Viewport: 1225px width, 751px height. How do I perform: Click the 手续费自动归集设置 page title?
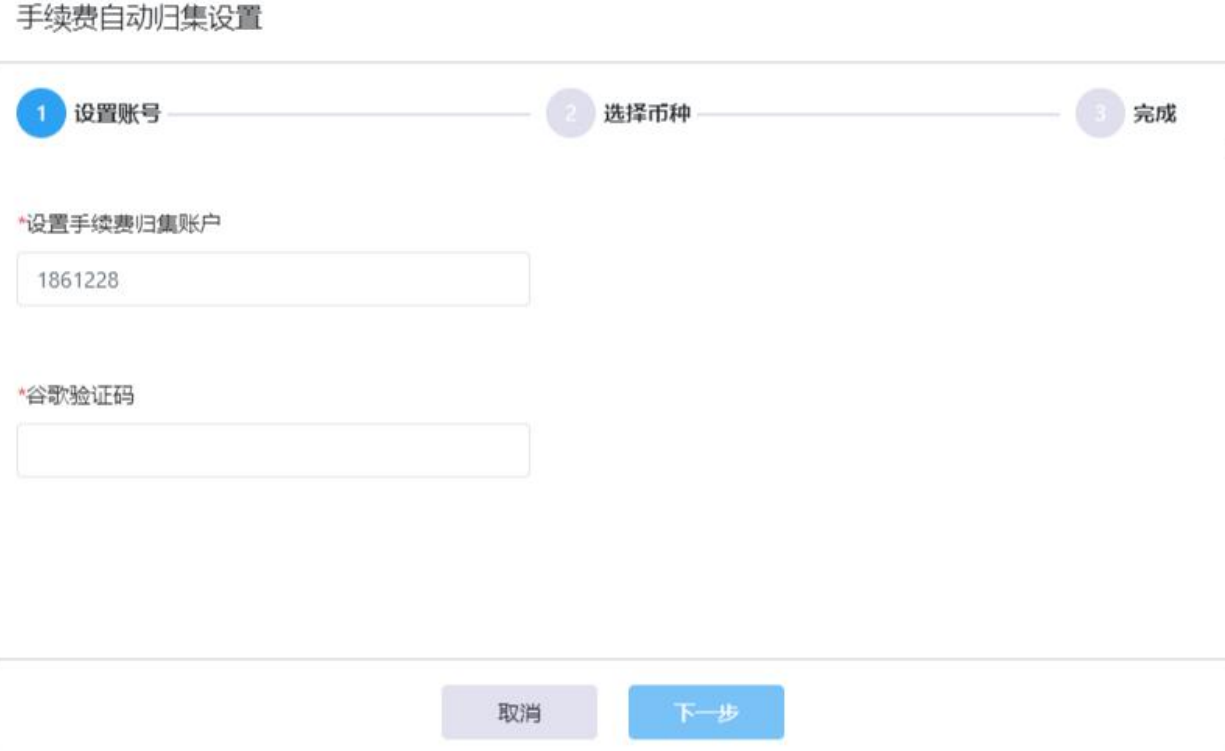(x=141, y=19)
